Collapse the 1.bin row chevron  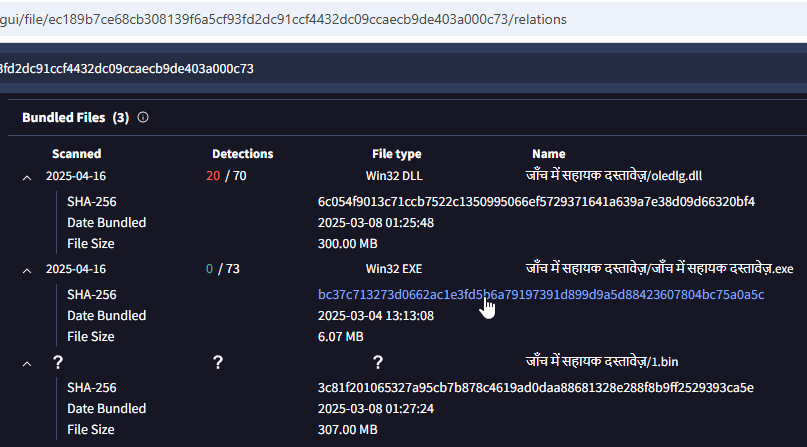tap(27, 364)
